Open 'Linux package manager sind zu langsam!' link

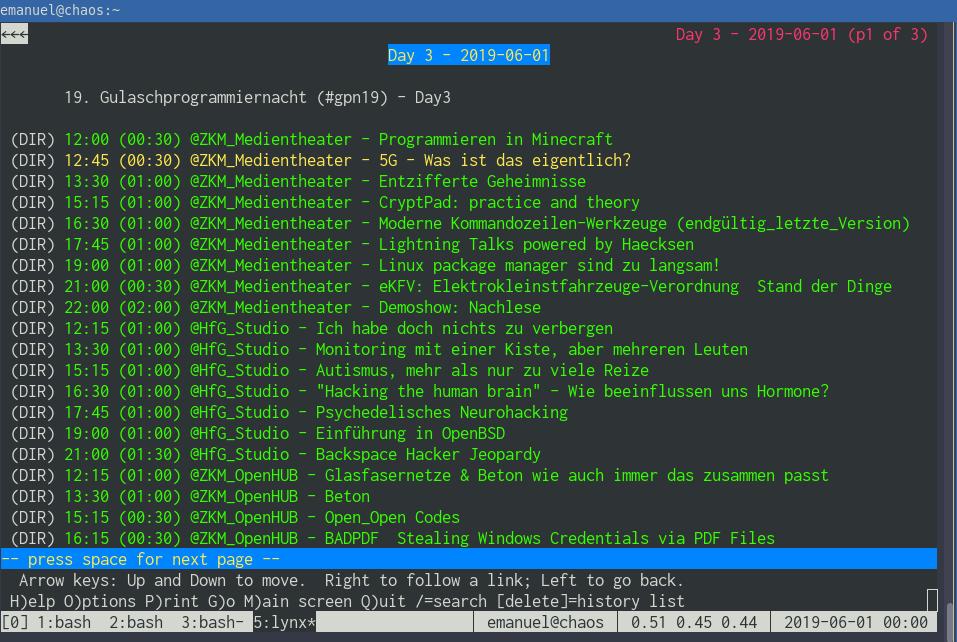(x=392, y=266)
